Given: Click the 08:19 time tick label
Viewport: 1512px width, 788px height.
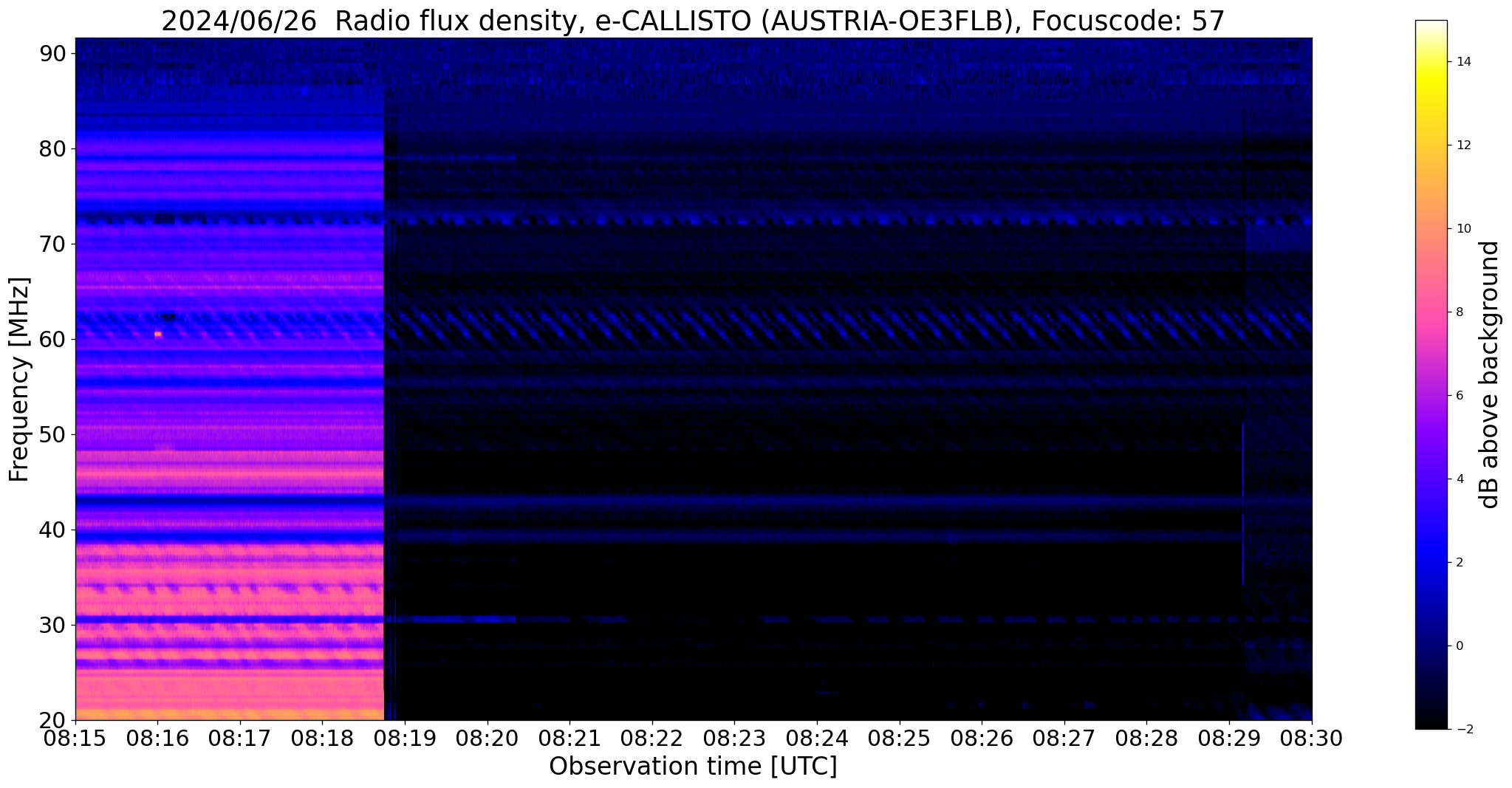Looking at the screenshot, I should click(405, 738).
